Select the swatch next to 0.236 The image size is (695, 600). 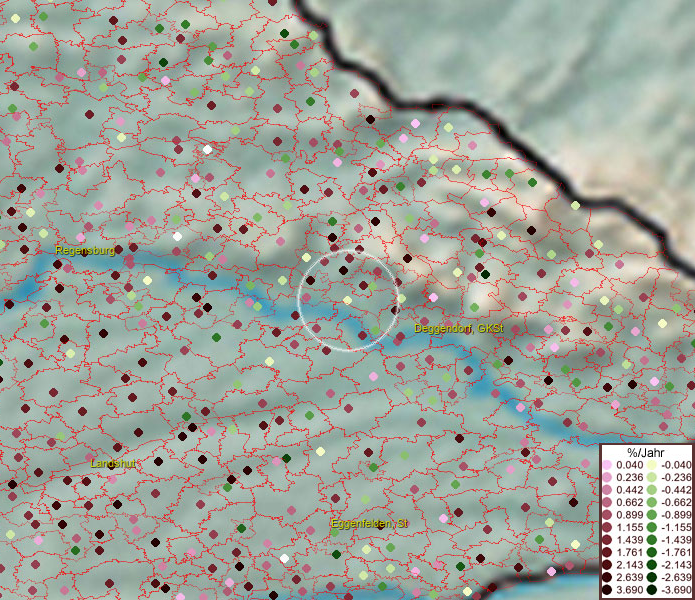point(607,477)
